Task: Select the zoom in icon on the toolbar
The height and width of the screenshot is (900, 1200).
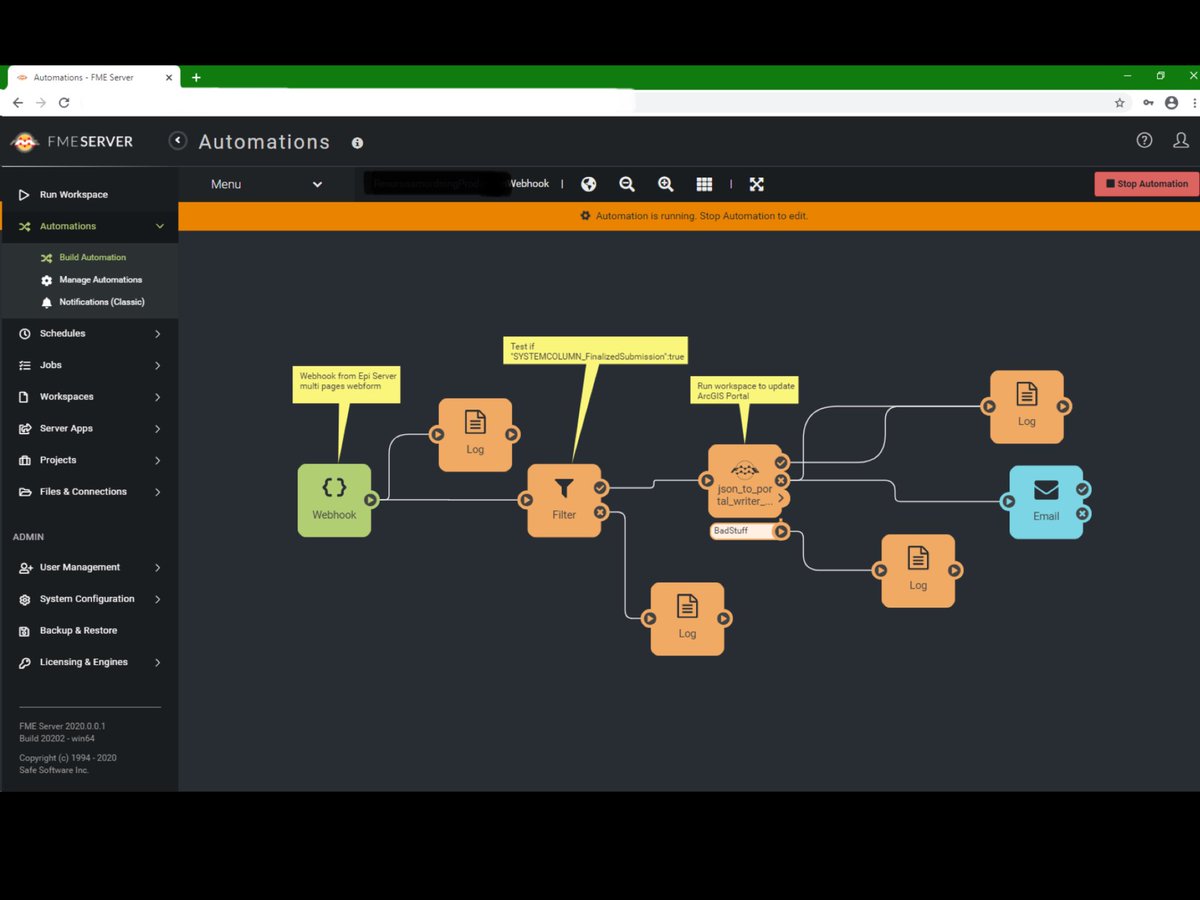Action: click(665, 184)
